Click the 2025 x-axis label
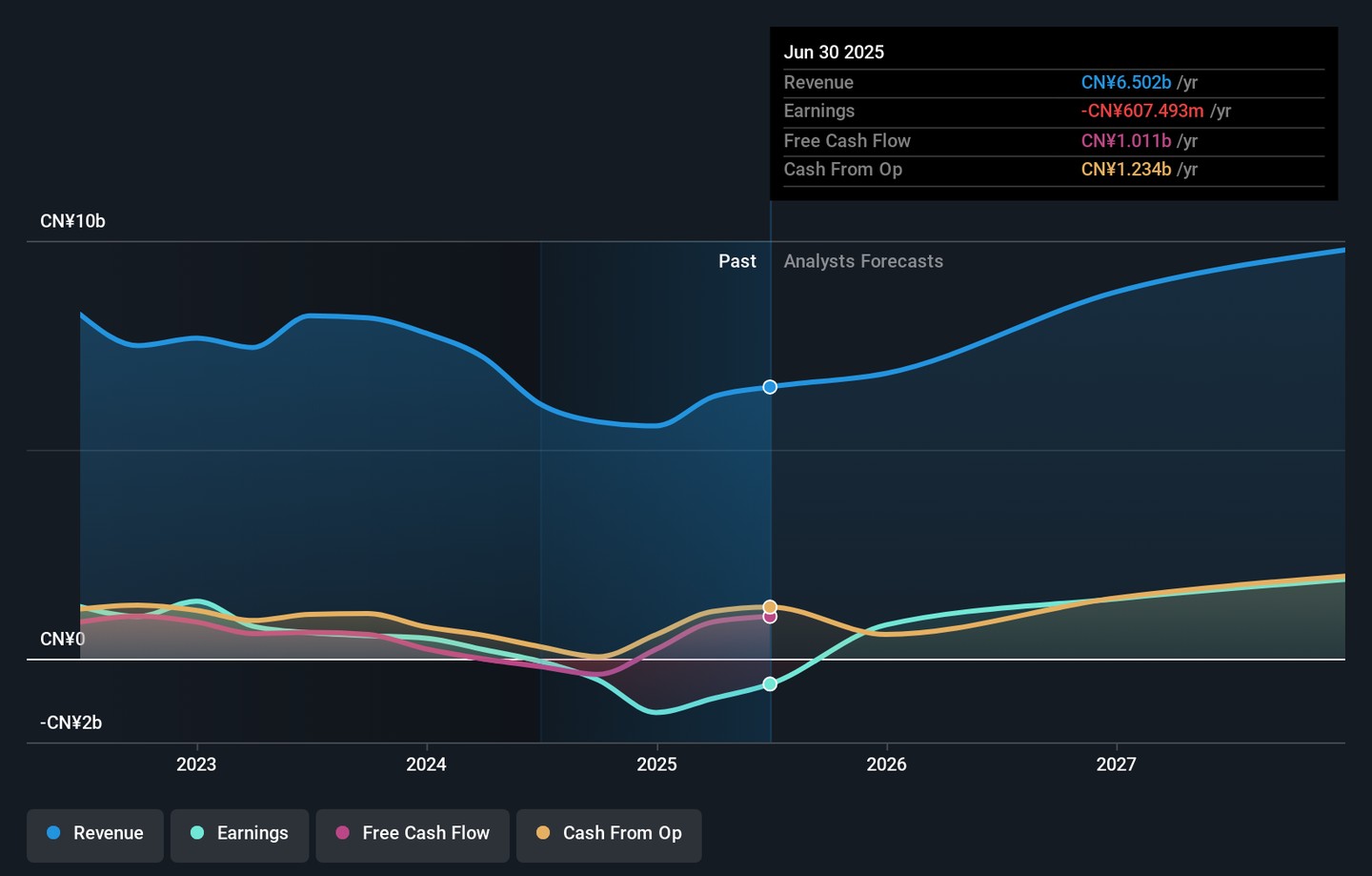Screen dimensions: 1372x876 pos(656,764)
